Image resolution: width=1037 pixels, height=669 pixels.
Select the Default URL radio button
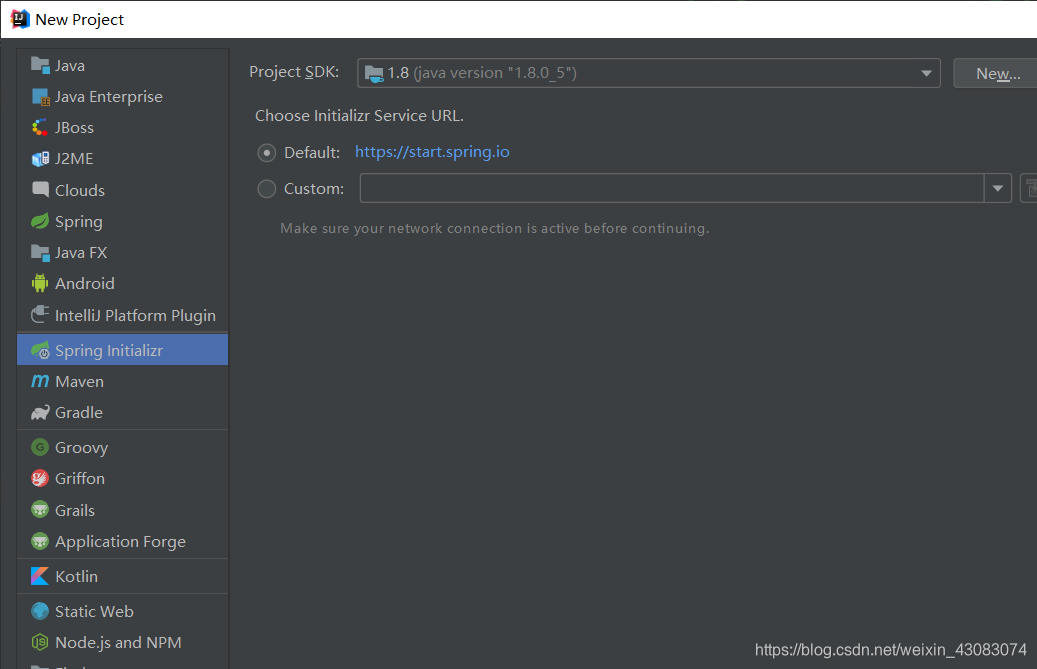[x=267, y=153]
